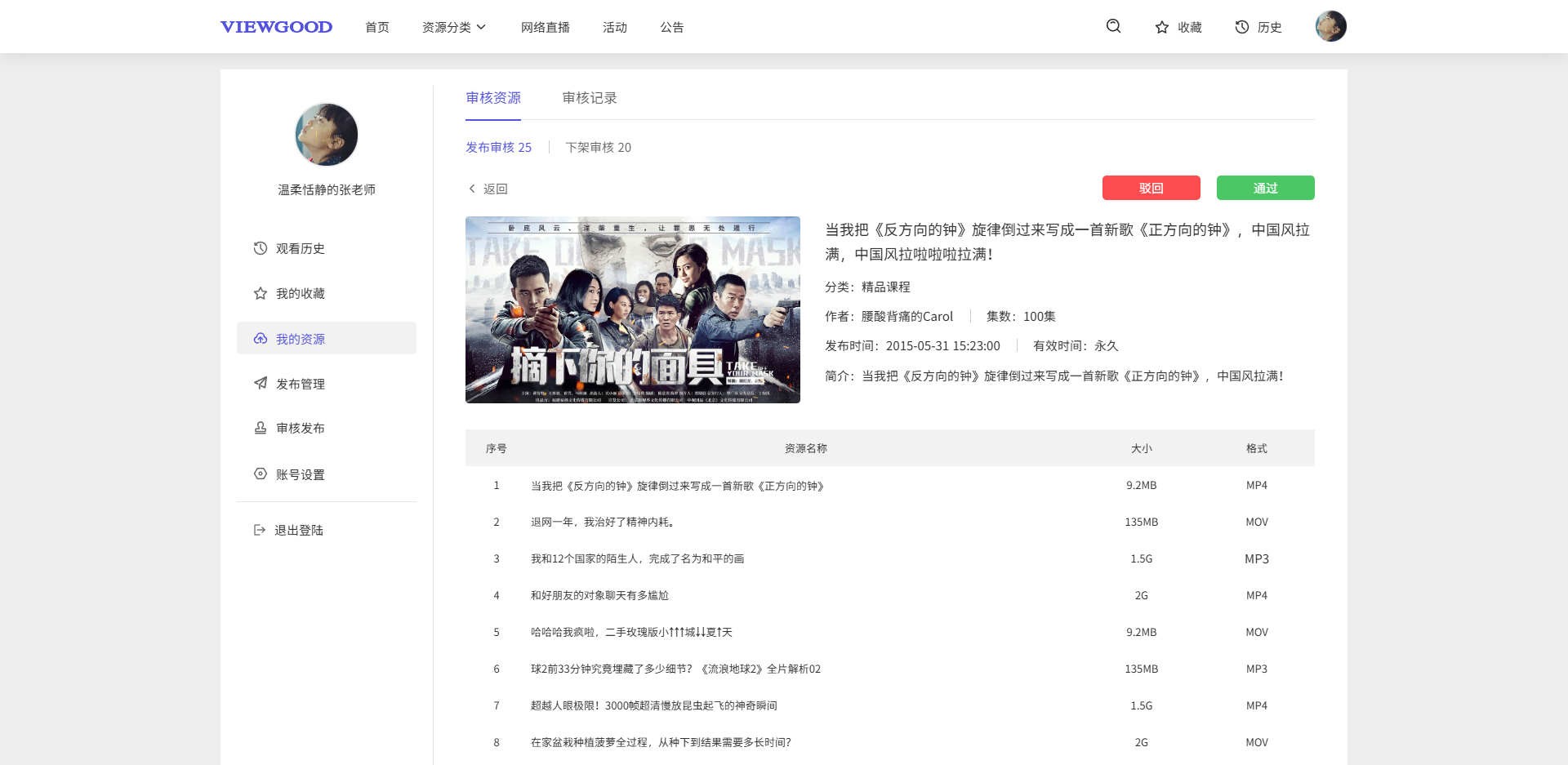Screen dimensions: 1568x765
Task: Click row 在家盆栽种植菠萝全过程
Action: tap(890, 742)
